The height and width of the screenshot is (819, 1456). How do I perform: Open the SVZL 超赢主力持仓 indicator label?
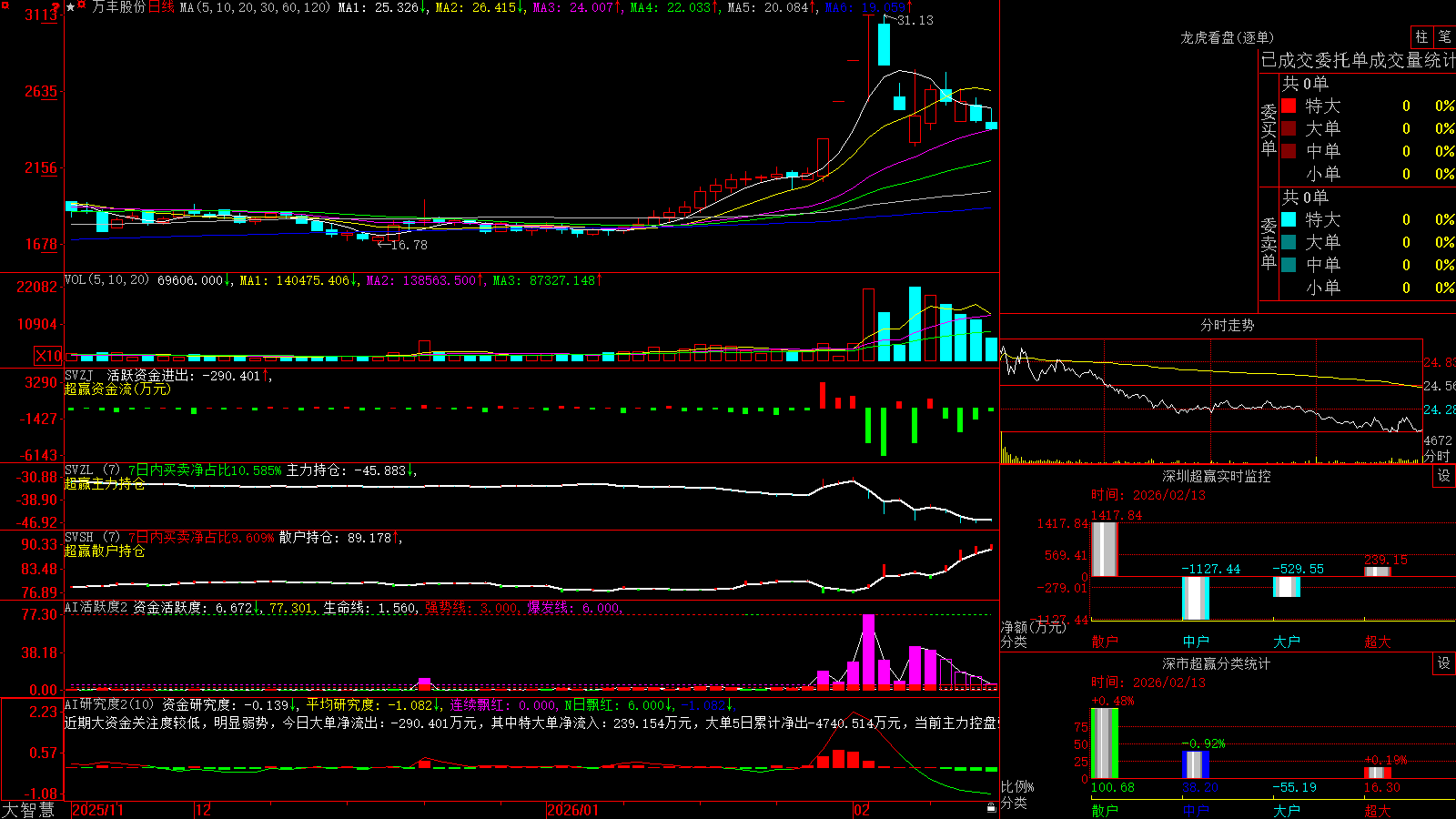point(92,470)
